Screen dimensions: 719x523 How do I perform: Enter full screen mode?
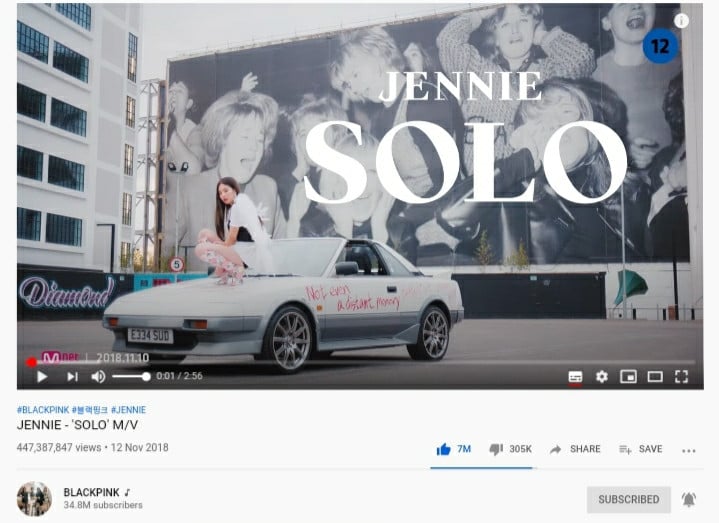click(x=682, y=377)
